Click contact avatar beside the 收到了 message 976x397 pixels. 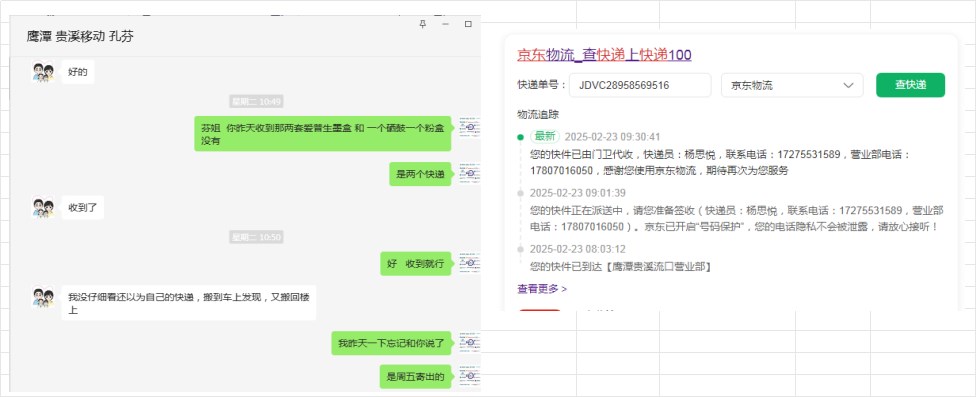click(x=43, y=207)
